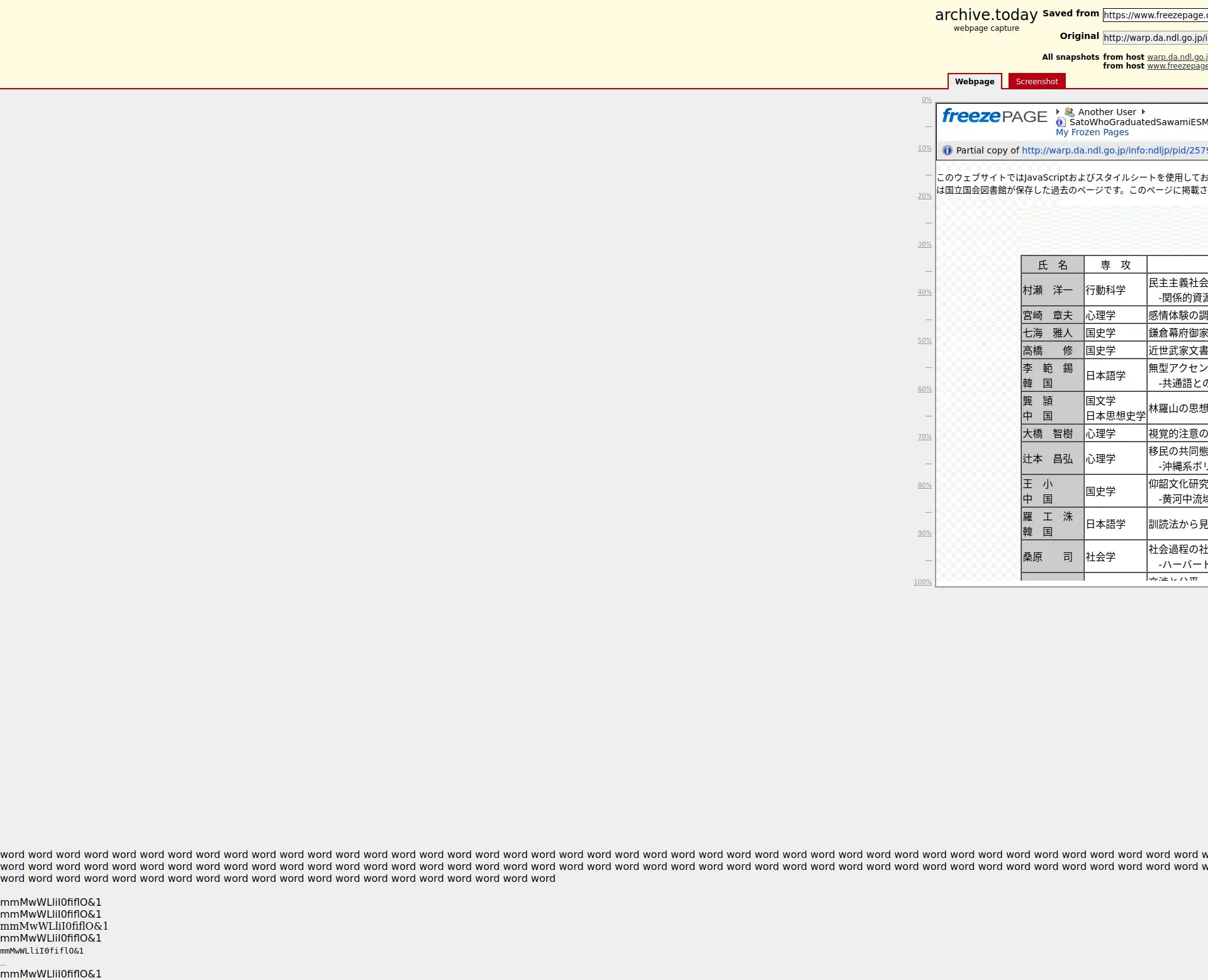Click the Saved from URL field
The width and height of the screenshot is (1208, 980).
tap(1155, 15)
